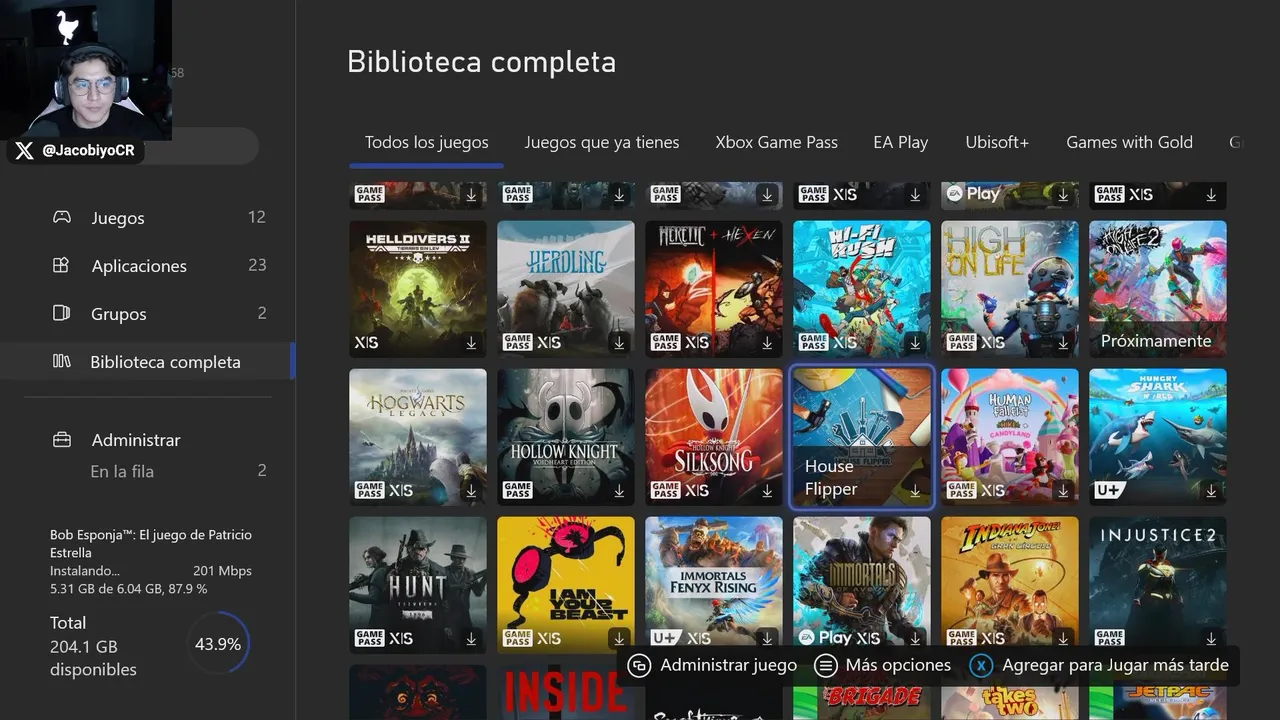Click download icon on Immortals Fenyx Rising tile
The height and width of the screenshot is (720, 1280).
point(767,639)
